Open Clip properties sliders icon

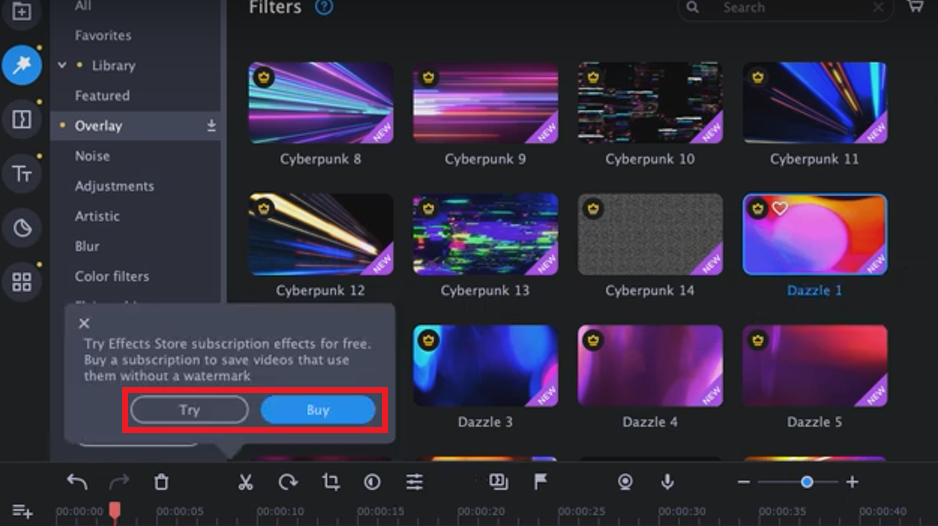[x=414, y=482]
